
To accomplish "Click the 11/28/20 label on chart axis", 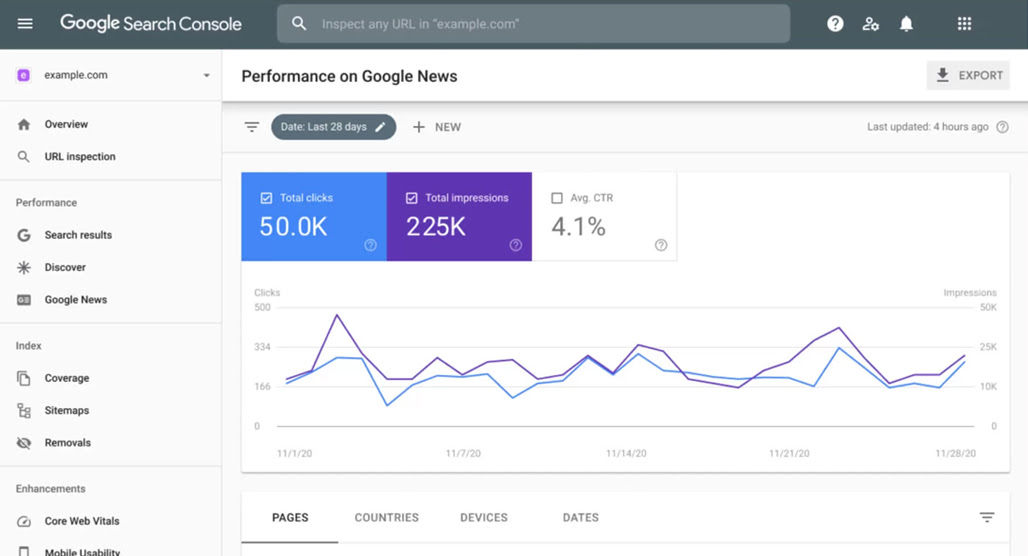I will 955,454.
